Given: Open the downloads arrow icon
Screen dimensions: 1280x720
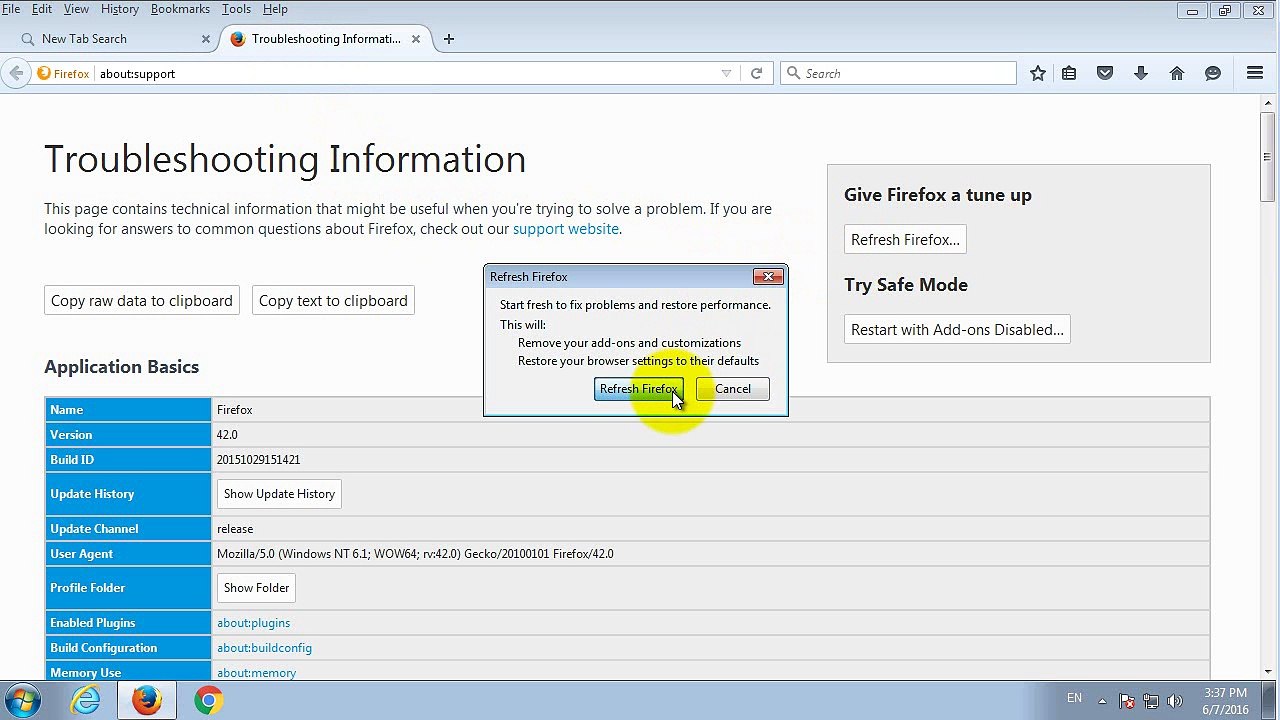Looking at the screenshot, I should click(x=1141, y=73).
